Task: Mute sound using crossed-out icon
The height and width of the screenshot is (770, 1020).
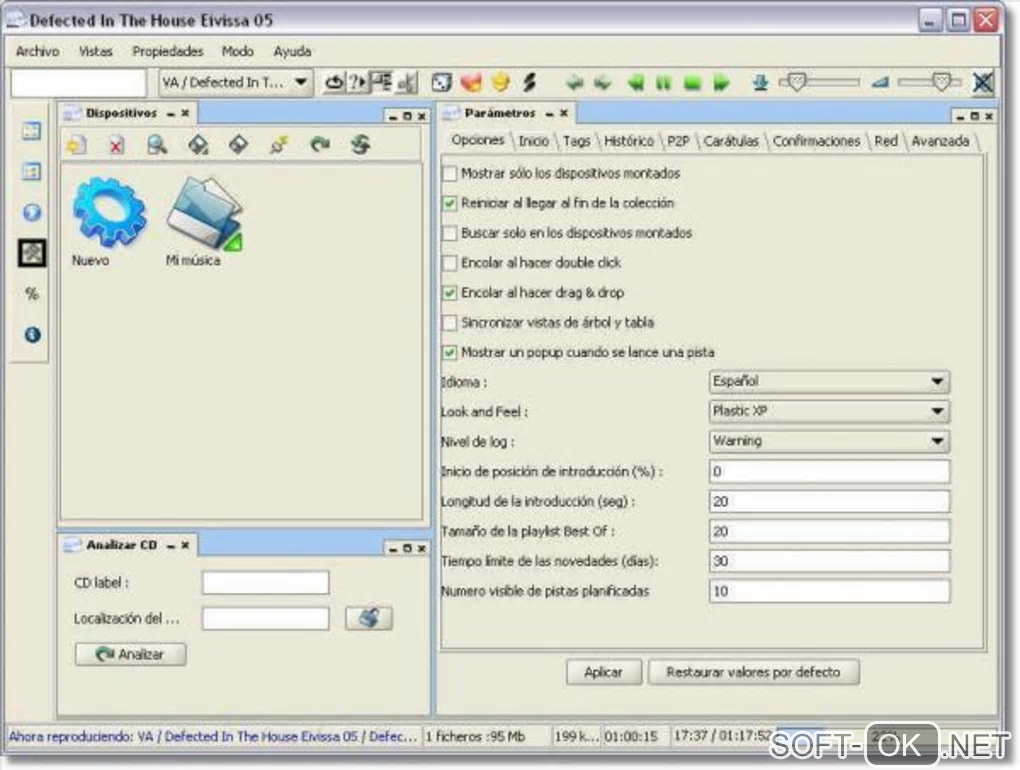Action: click(983, 83)
